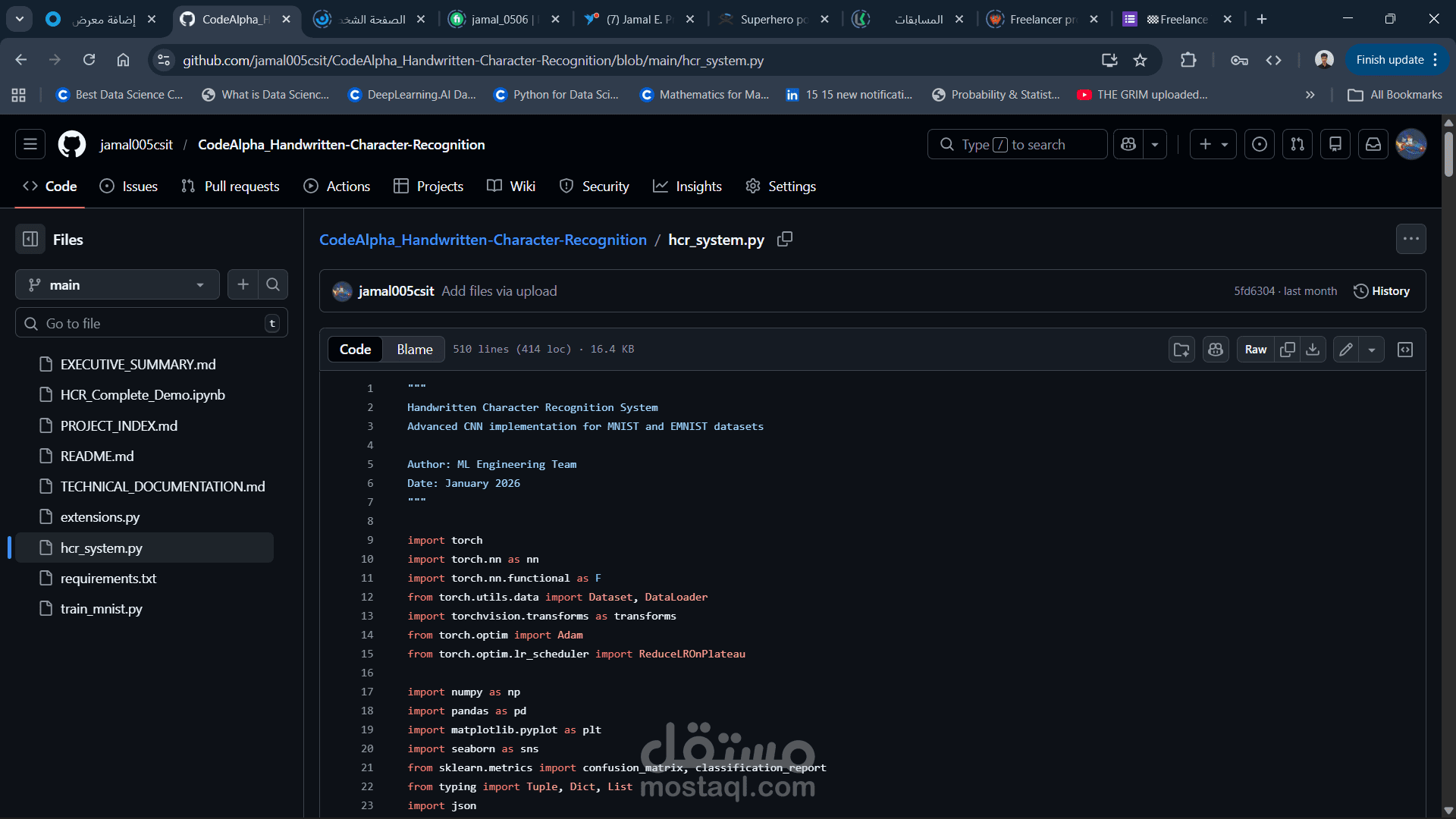The height and width of the screenshot is (819, 1456).
Task: Click the edit file pencil icon
Action: point(1346,350)
